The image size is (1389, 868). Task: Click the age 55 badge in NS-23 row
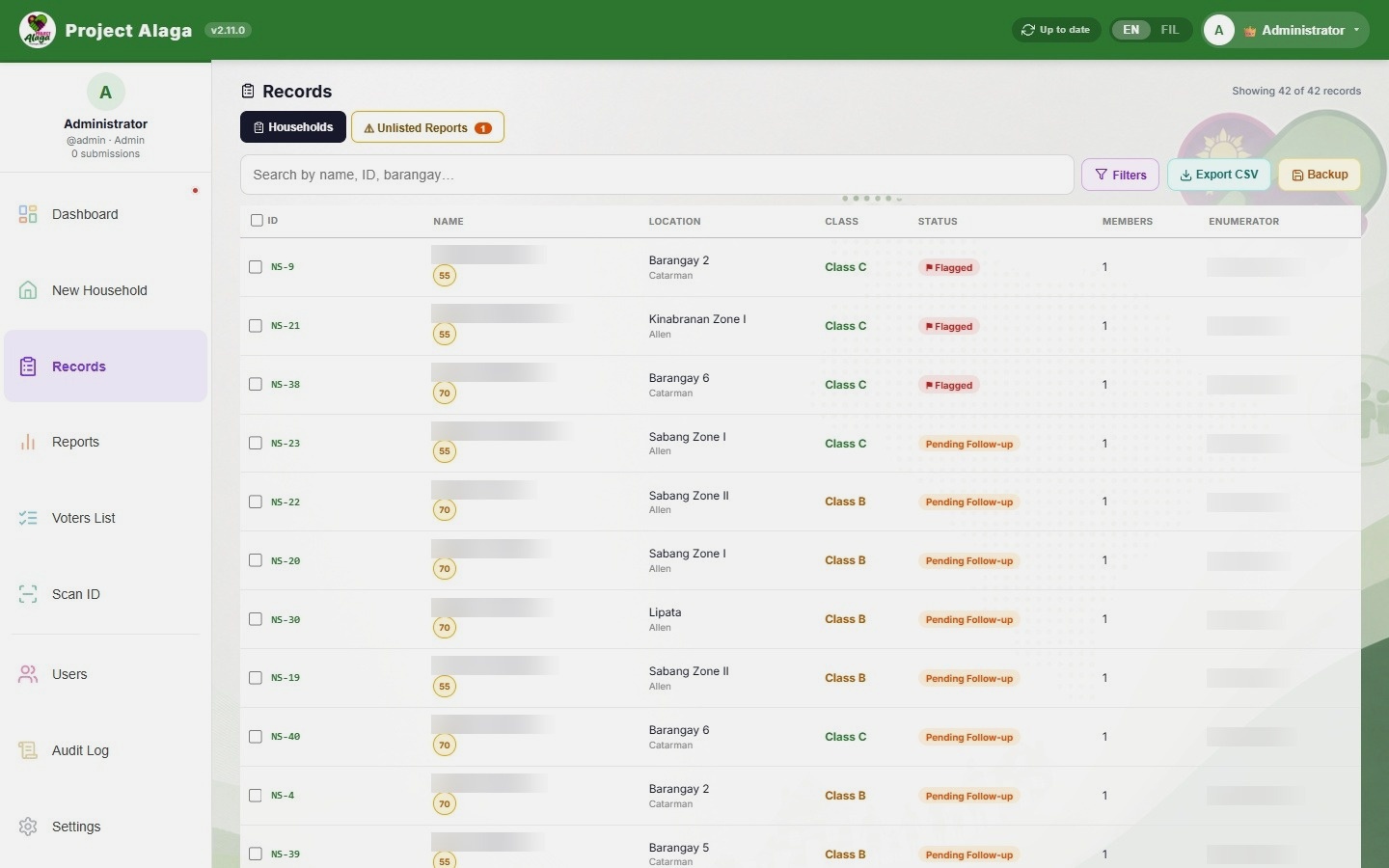[444, 451]
